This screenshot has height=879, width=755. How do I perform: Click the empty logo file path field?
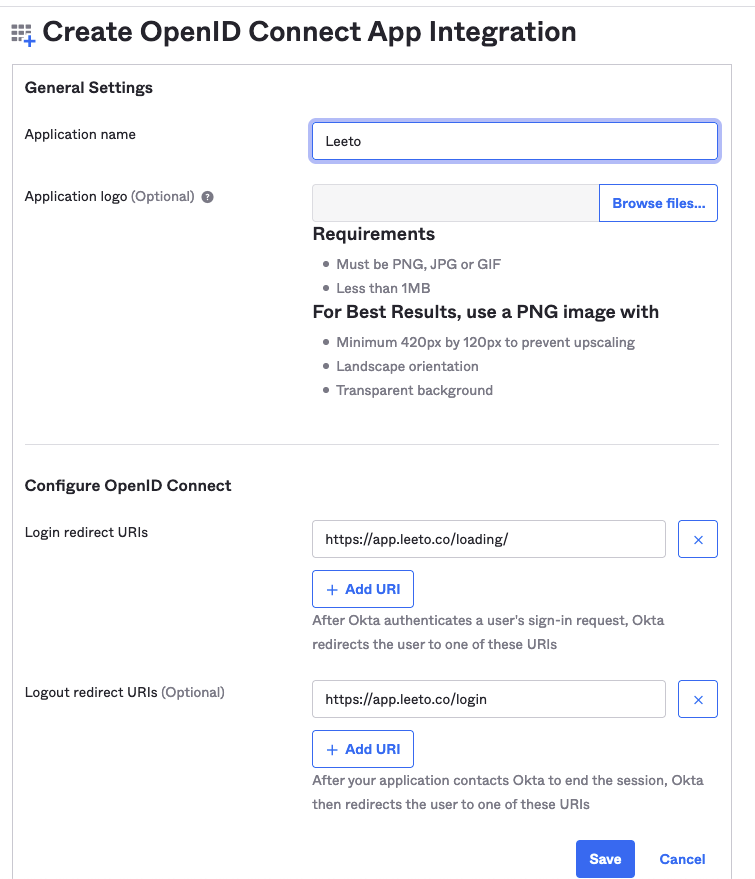pyautogui.click(x=455, y=203)
